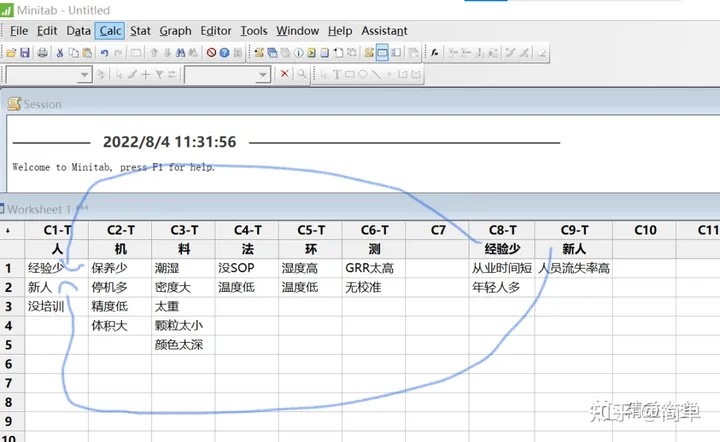Expand the first empty toolbar dropdown
The image size is (720, 442).
click(84, 74)
